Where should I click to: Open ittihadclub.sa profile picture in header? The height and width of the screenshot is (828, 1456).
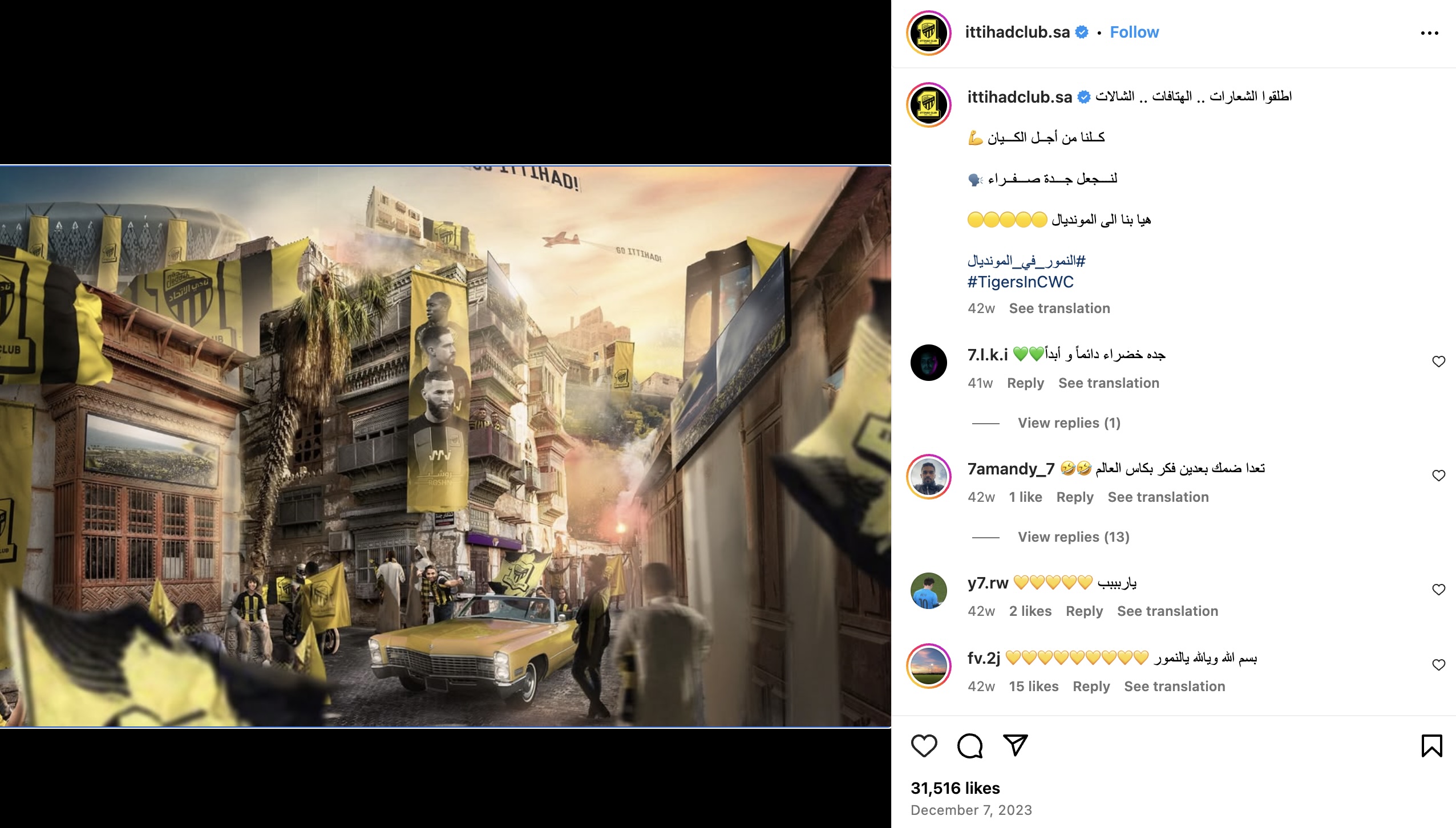(x=929, y=33)
